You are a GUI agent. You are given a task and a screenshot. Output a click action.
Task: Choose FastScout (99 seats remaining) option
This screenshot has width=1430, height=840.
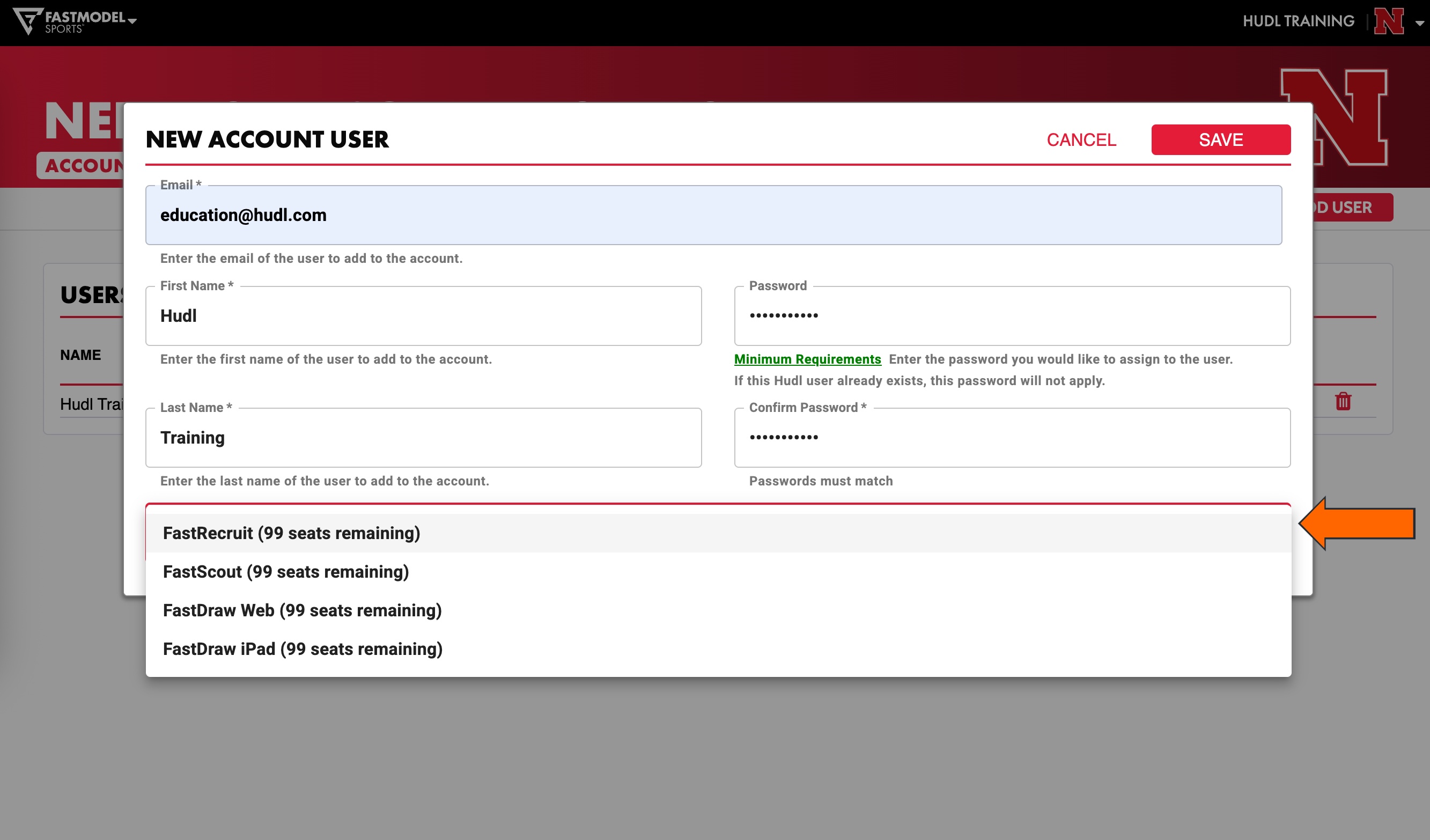(x=718, y=572)
